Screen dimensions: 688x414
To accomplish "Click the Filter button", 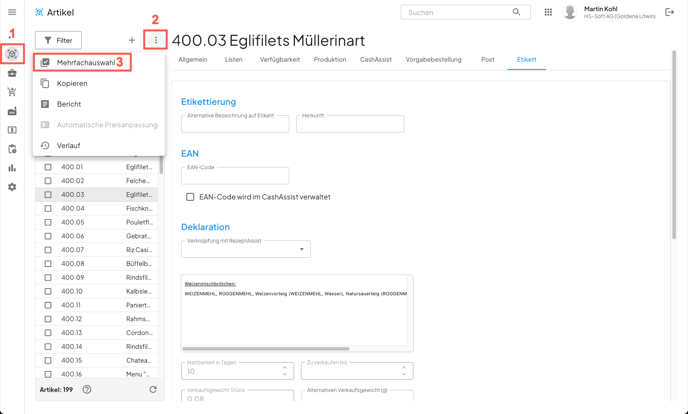I will point(58,40).
